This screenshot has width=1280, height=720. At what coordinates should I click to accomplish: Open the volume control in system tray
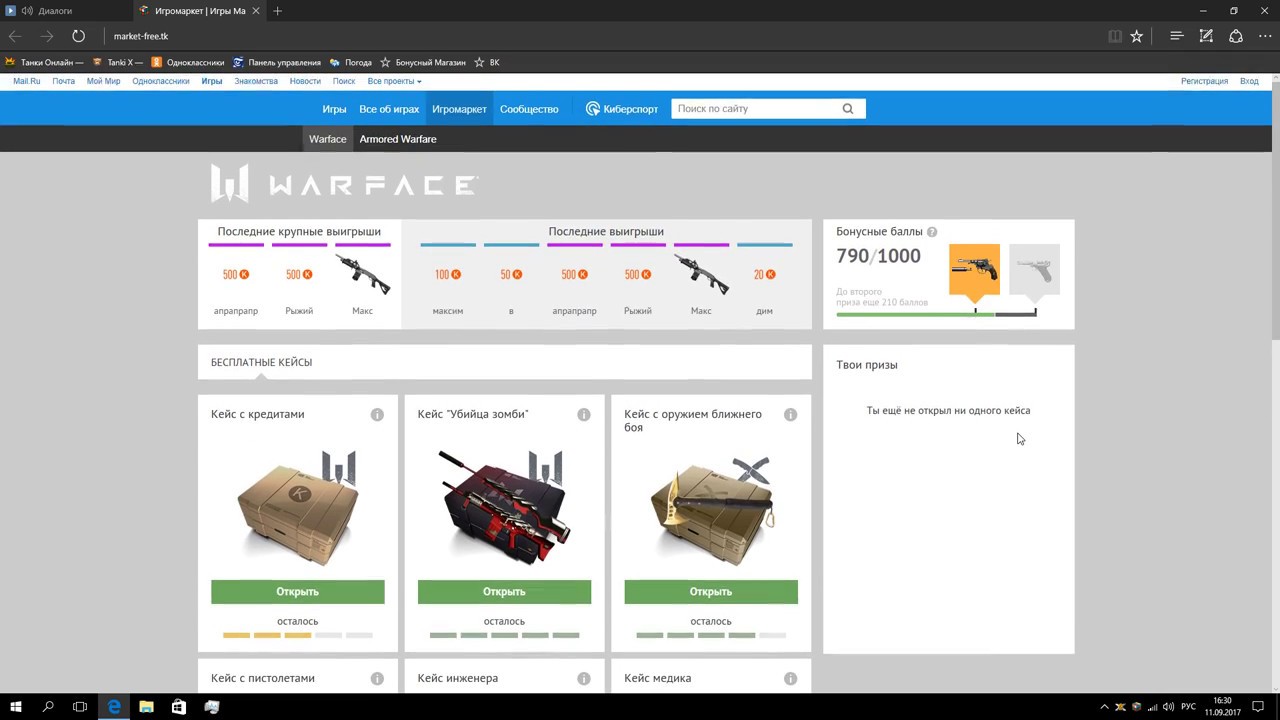click(1167, 707)
